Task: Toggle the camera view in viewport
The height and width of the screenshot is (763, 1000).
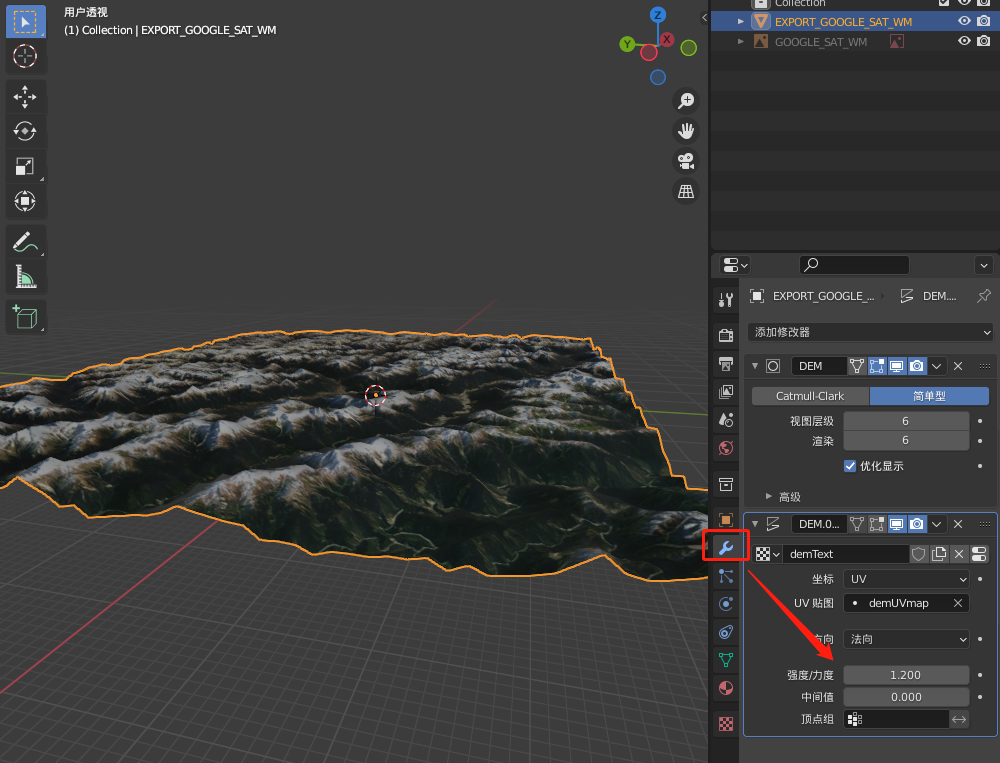Action: [x=686, y=161]
